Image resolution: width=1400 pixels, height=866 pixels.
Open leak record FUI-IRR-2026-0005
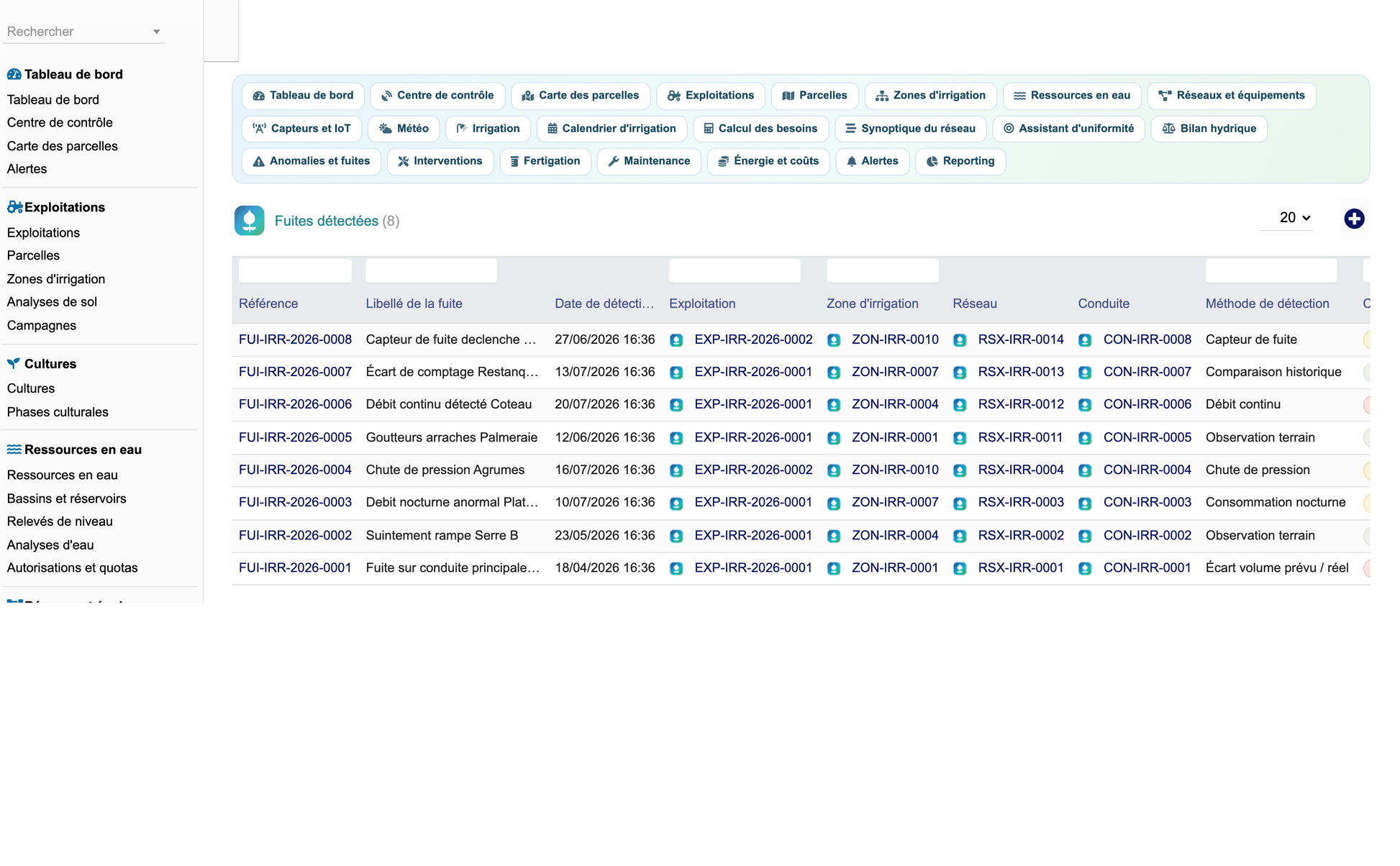[295, 437]
